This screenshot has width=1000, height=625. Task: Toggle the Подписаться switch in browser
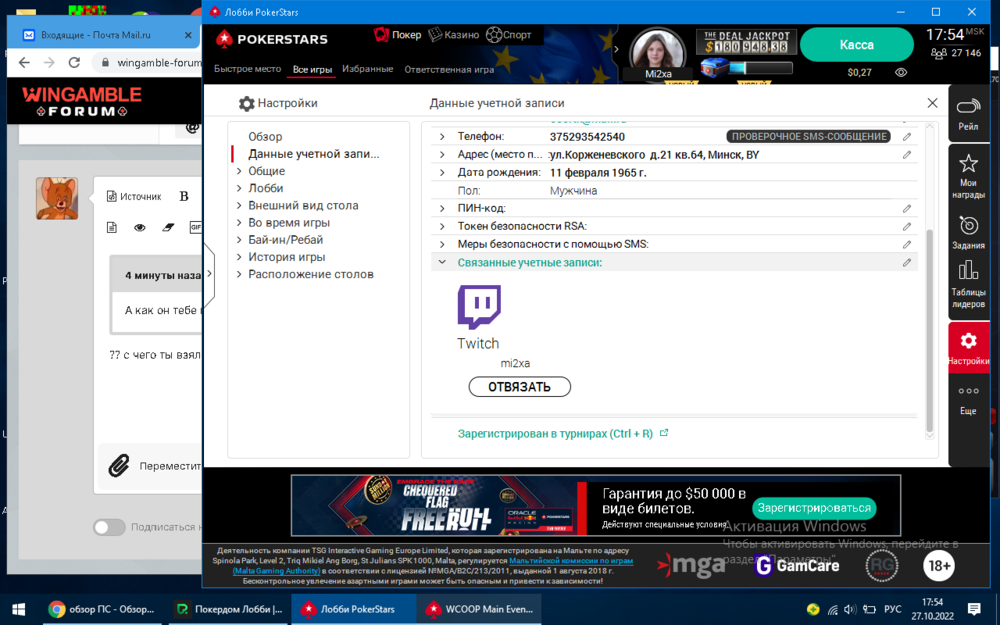(109, 527)
